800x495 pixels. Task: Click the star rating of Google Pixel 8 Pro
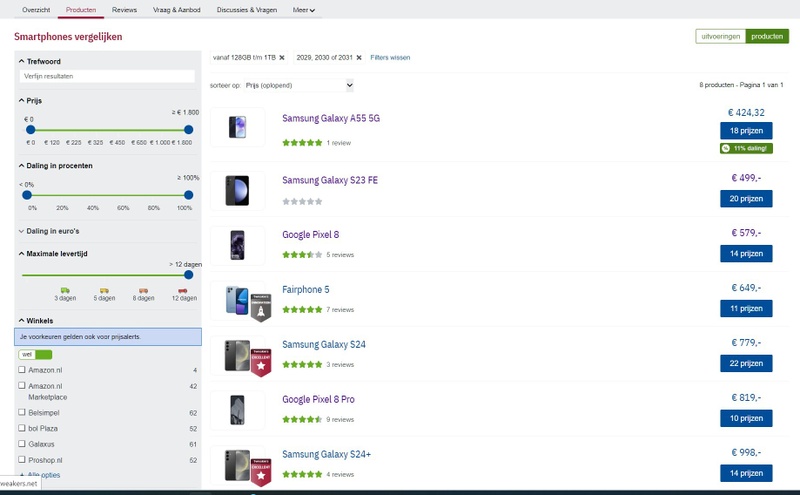(302, 419)
